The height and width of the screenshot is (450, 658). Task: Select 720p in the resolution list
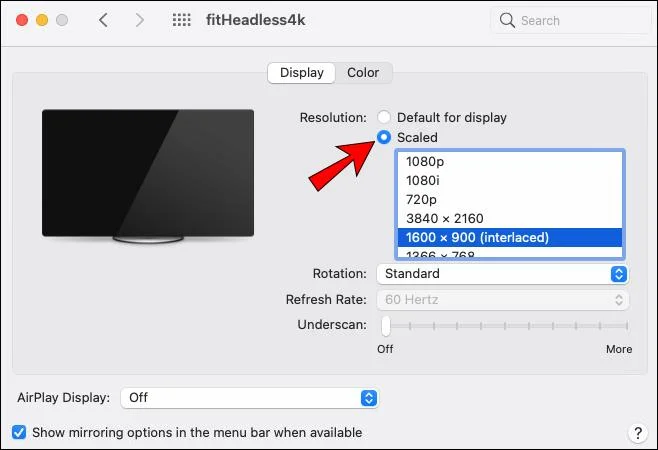click(510, 199)
